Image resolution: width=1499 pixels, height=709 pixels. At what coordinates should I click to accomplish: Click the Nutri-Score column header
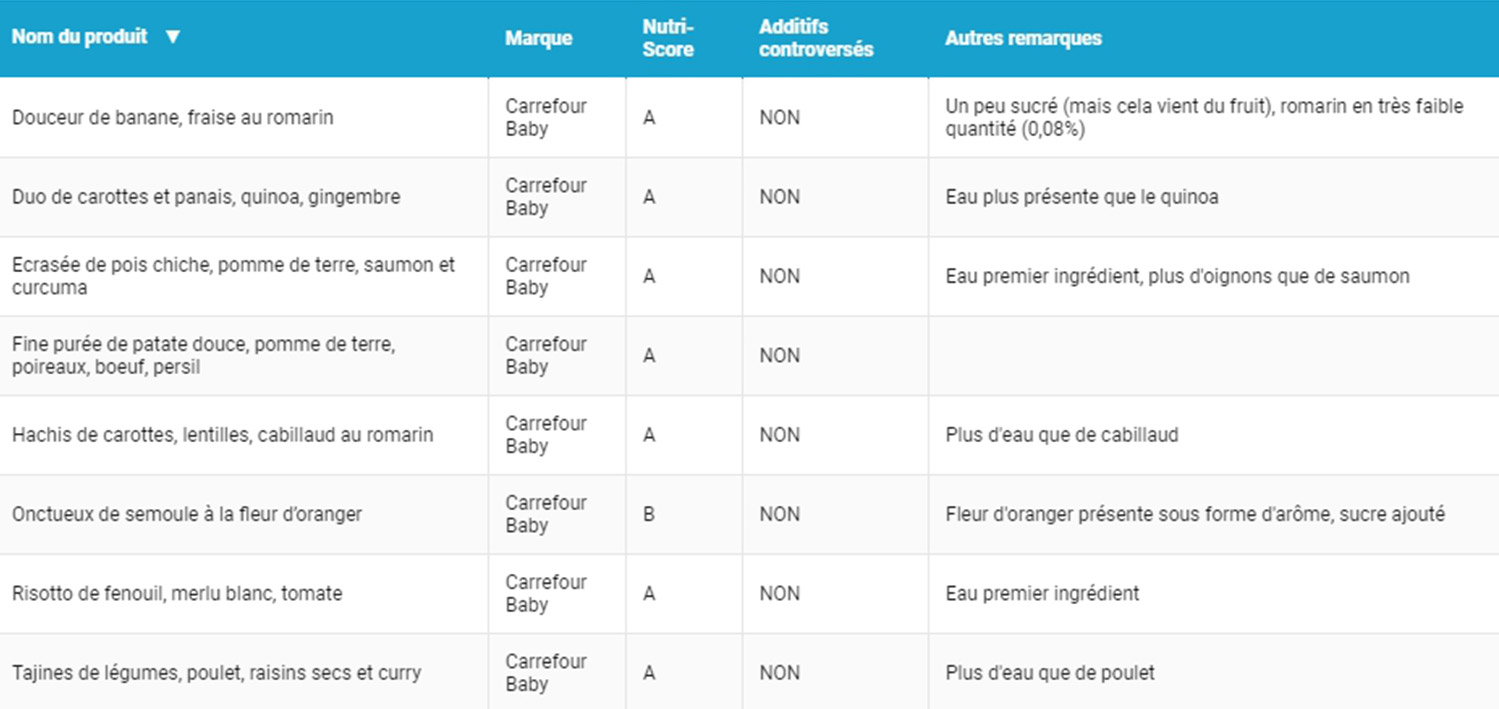click(x=668, y=38)
